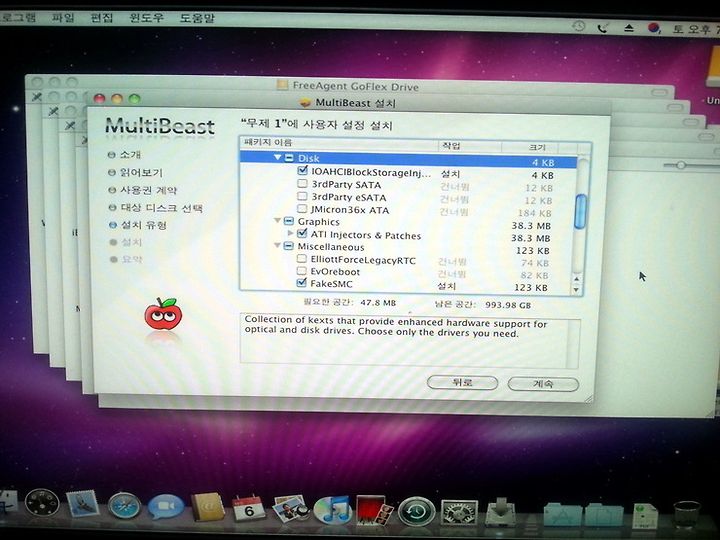Go to the 소개 installer step
Screen dimensions: 720x540
130,155
